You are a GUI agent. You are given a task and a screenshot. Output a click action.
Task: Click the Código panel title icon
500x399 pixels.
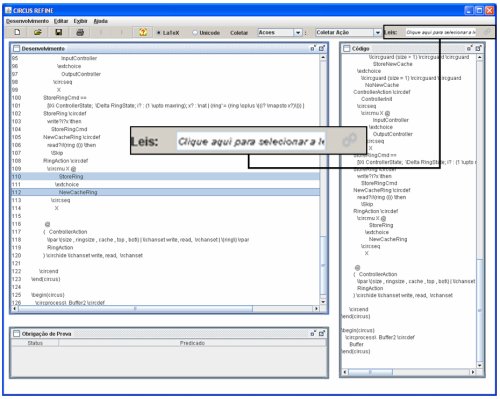347,49
